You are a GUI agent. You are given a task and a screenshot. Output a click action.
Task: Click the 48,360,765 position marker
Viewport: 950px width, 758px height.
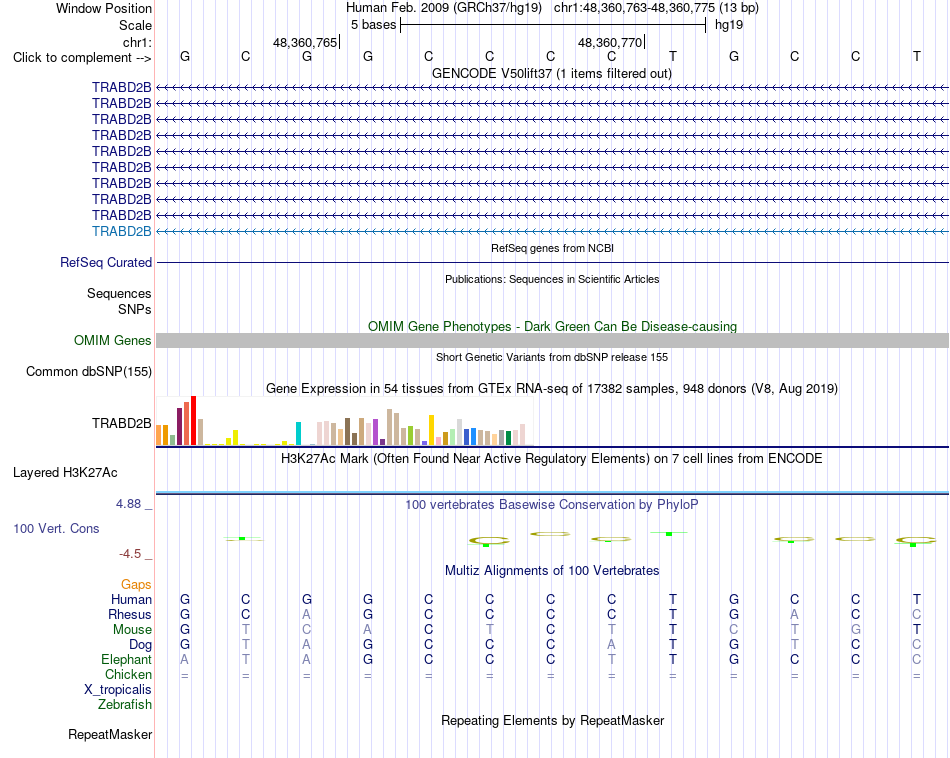[x=305, y=42]
